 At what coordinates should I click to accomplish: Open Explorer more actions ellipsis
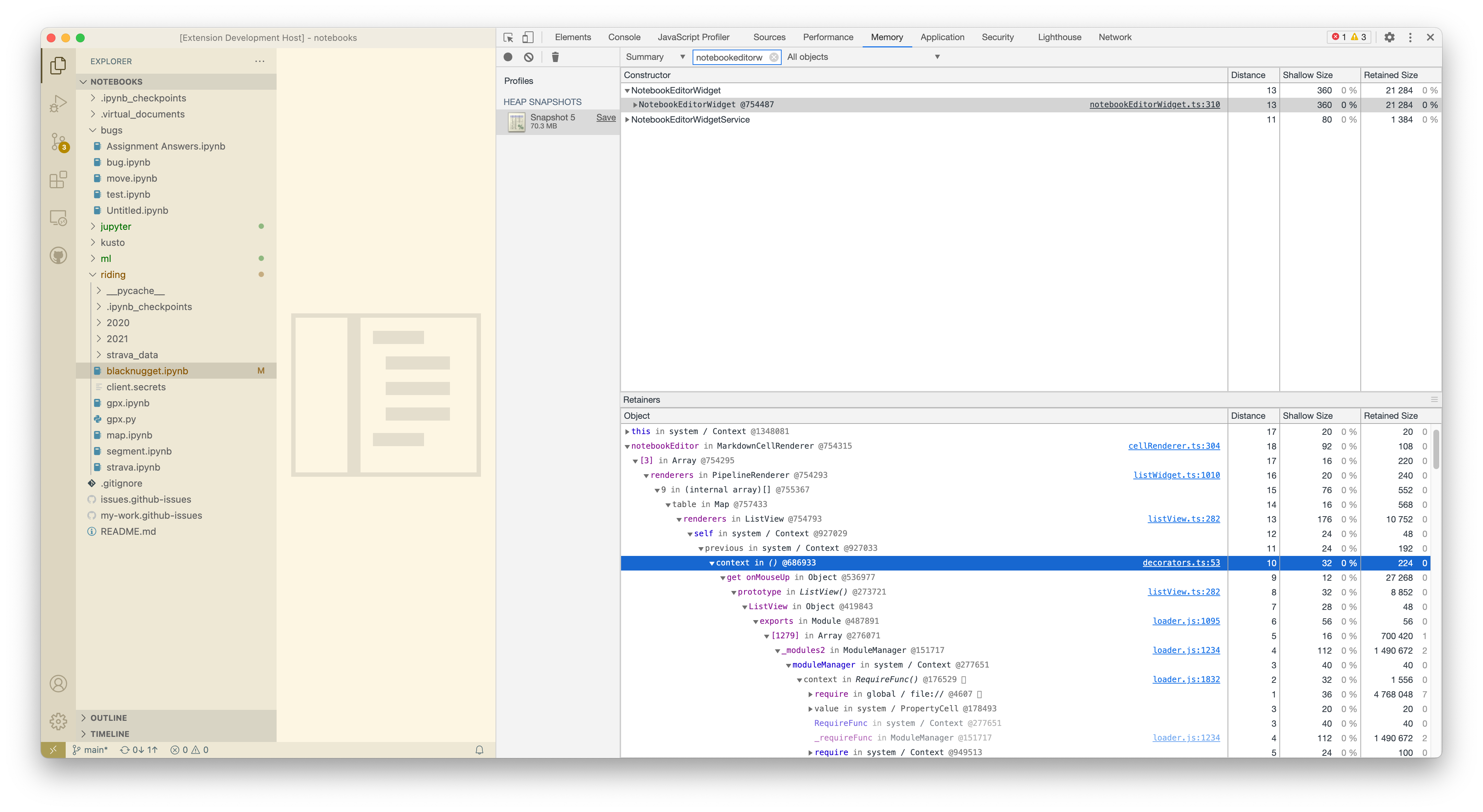(260, 61)
